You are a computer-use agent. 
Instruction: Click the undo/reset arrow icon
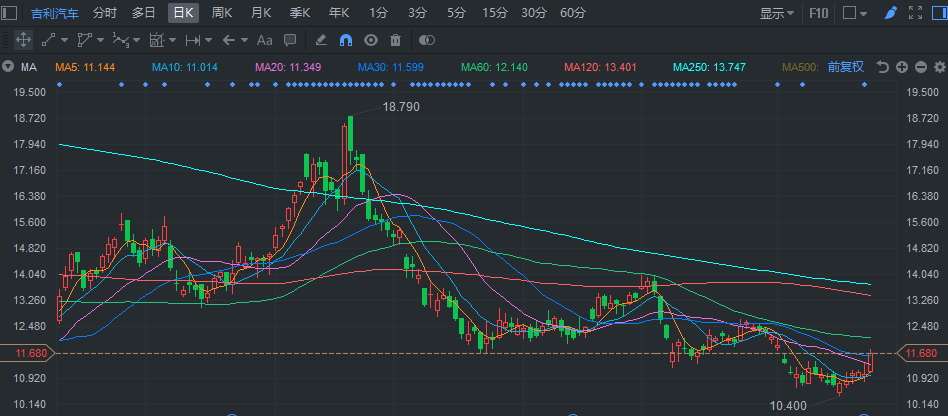883,67
